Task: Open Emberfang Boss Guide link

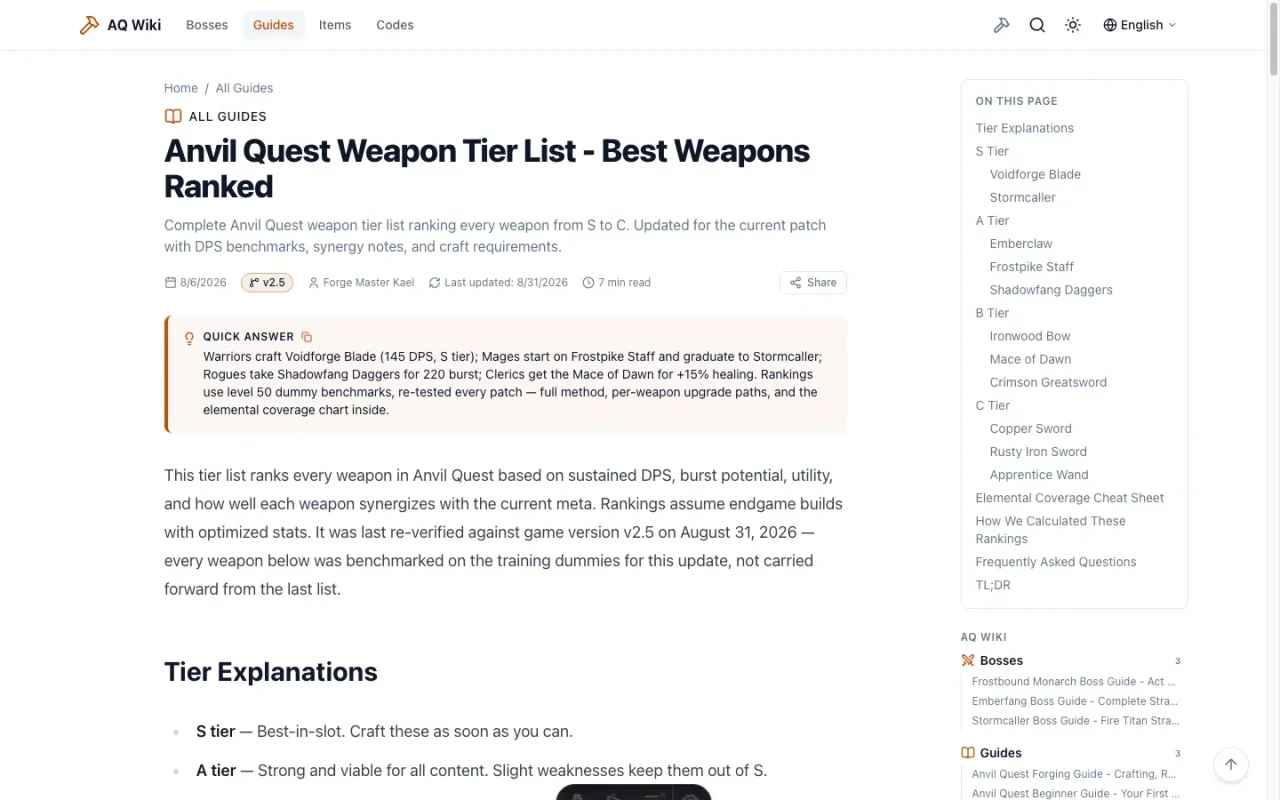Action: pyautogui.click(x=1075, y=701)
